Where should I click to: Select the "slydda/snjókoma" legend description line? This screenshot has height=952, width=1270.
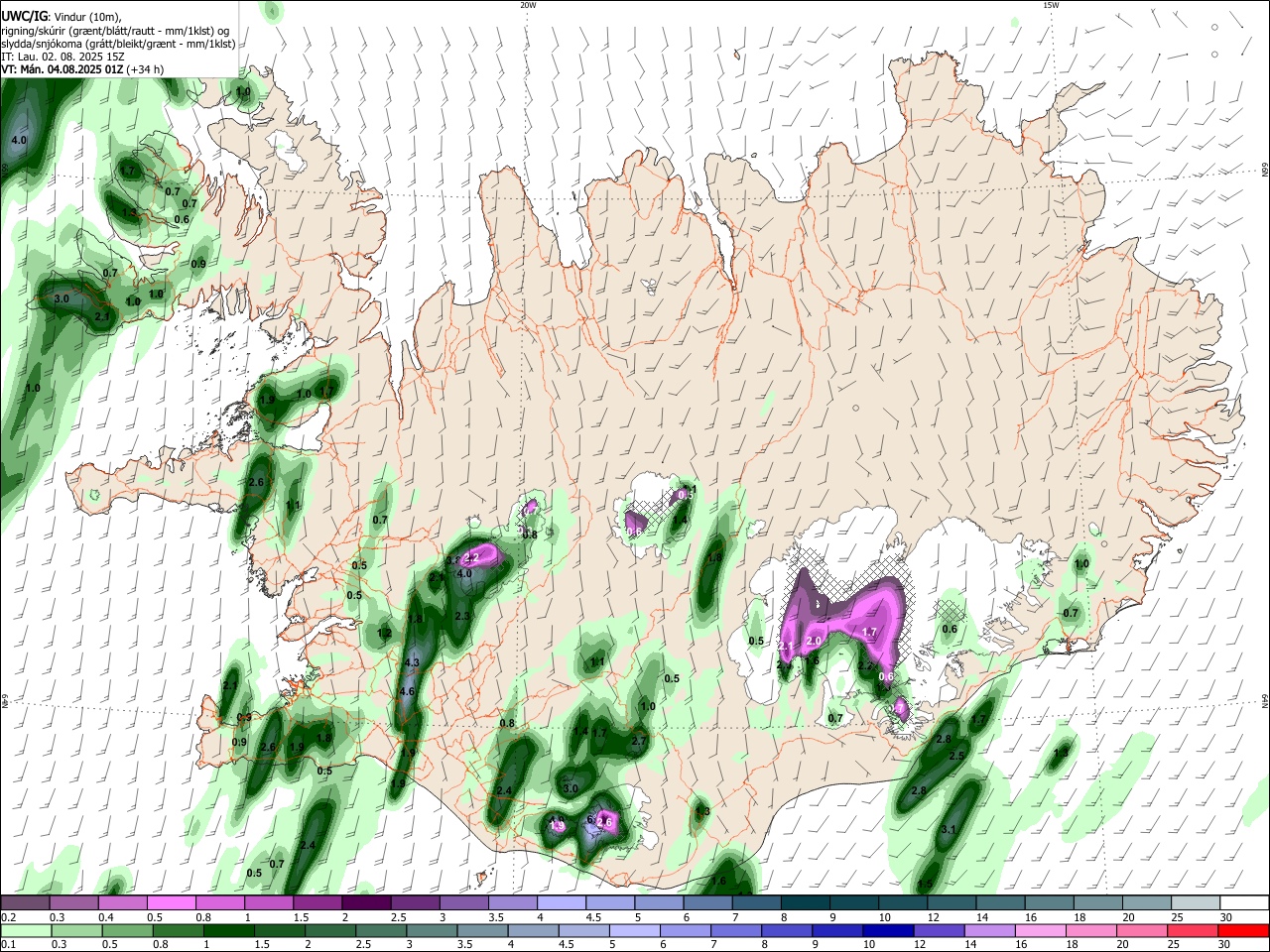coord(118,44)
